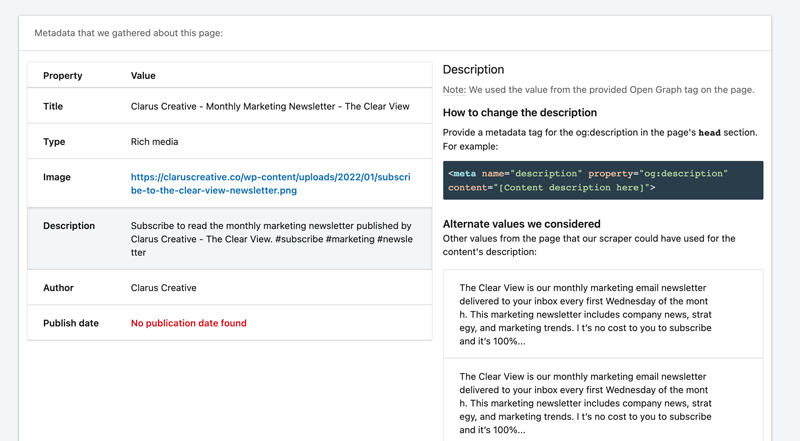
Task: Click the page title value text
Action: point(270,106)
